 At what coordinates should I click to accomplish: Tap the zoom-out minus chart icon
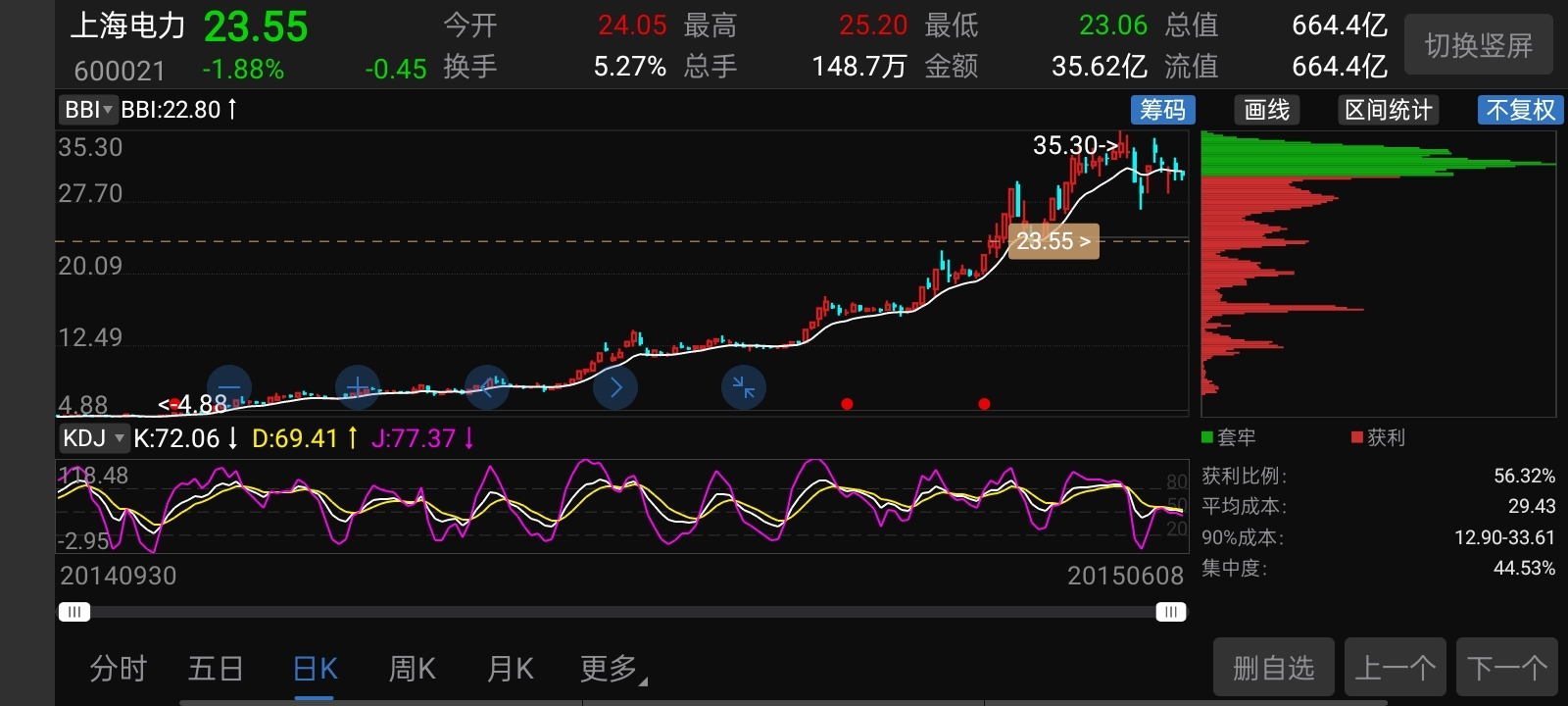click(229, 387)
